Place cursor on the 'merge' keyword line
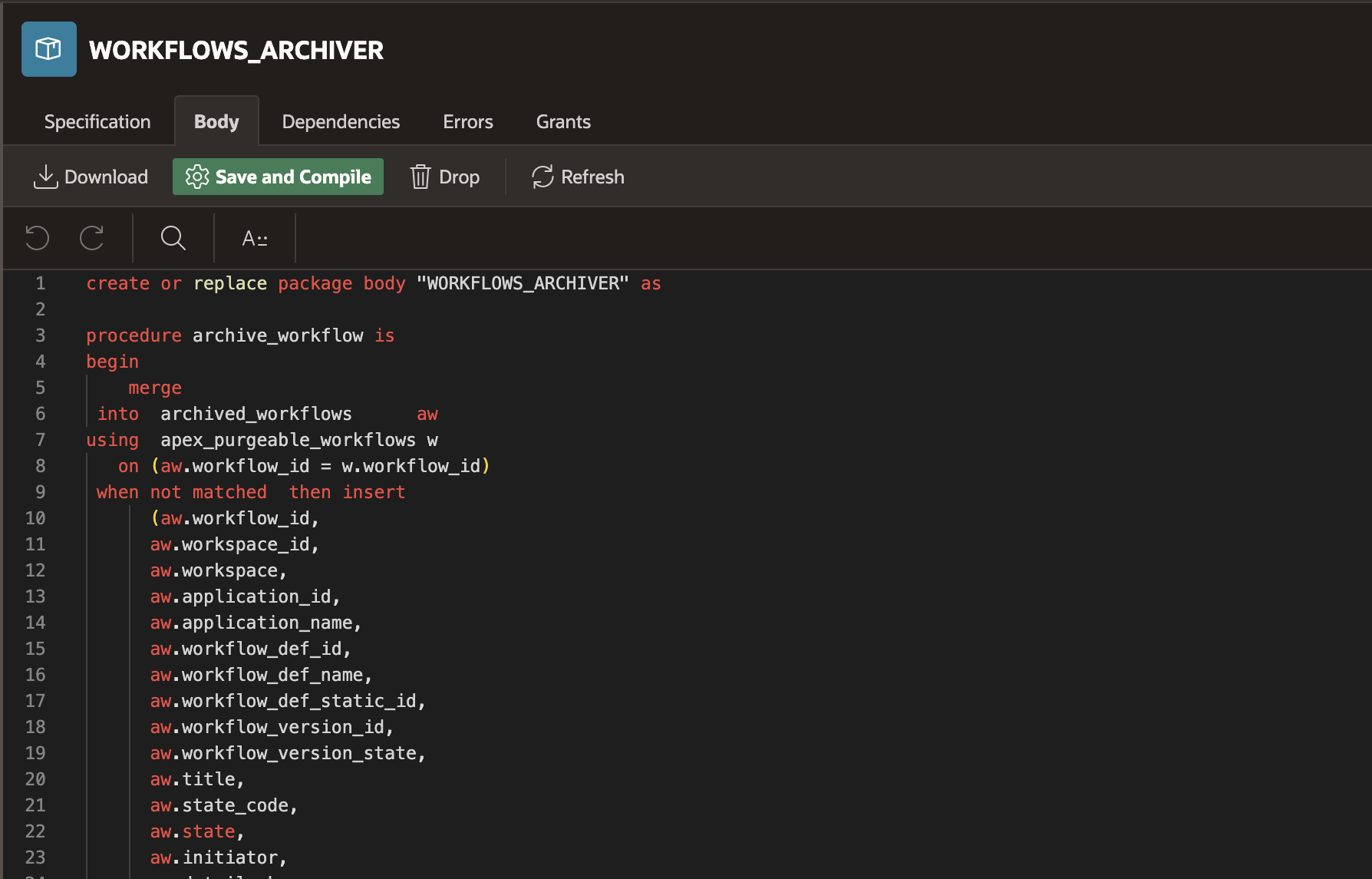The height and width of the screenshot is (879, 1372). click(x=155, y=388)
